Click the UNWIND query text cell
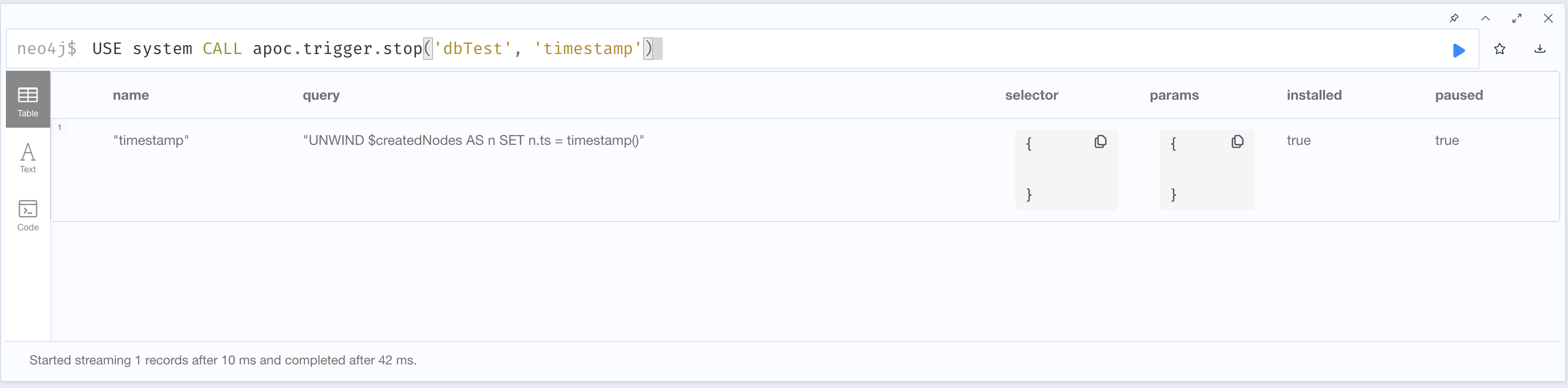Image resolution: width=1568 pixels, height=388 pixels. click(x=473, y=140)
